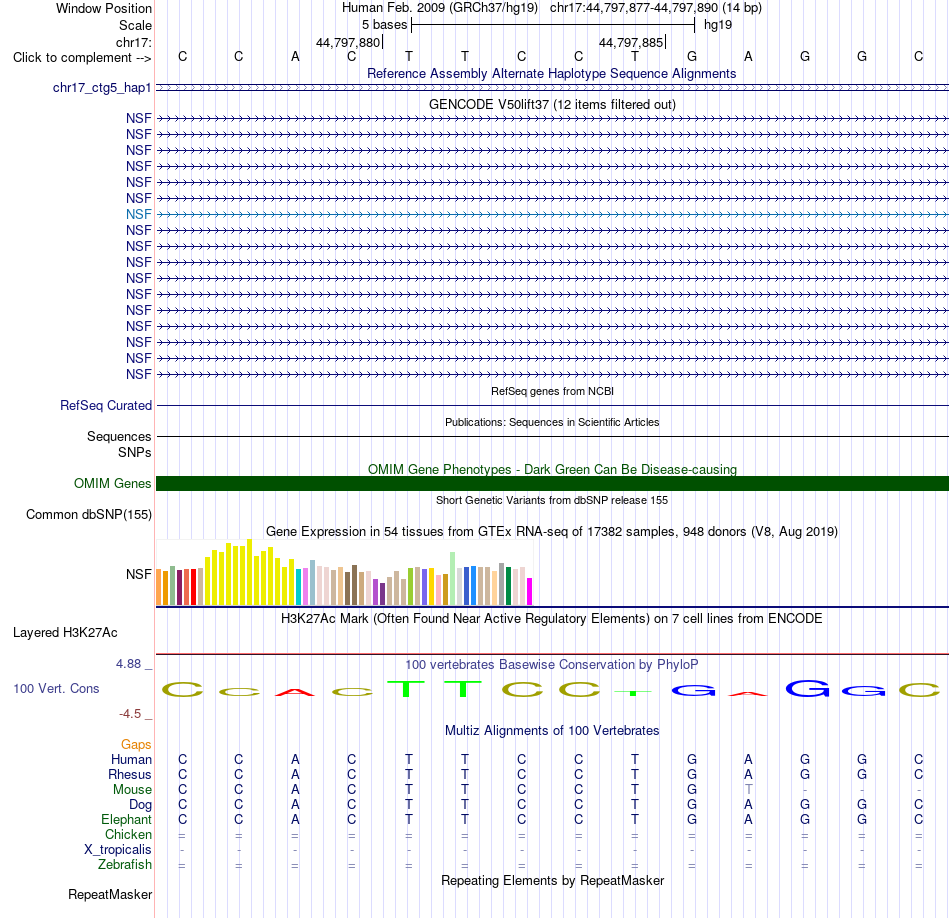The width and height of the screenshot is (950, 918).
Task: Click the tallest blue G in PhyloP logo
Action: coord(808,688)
